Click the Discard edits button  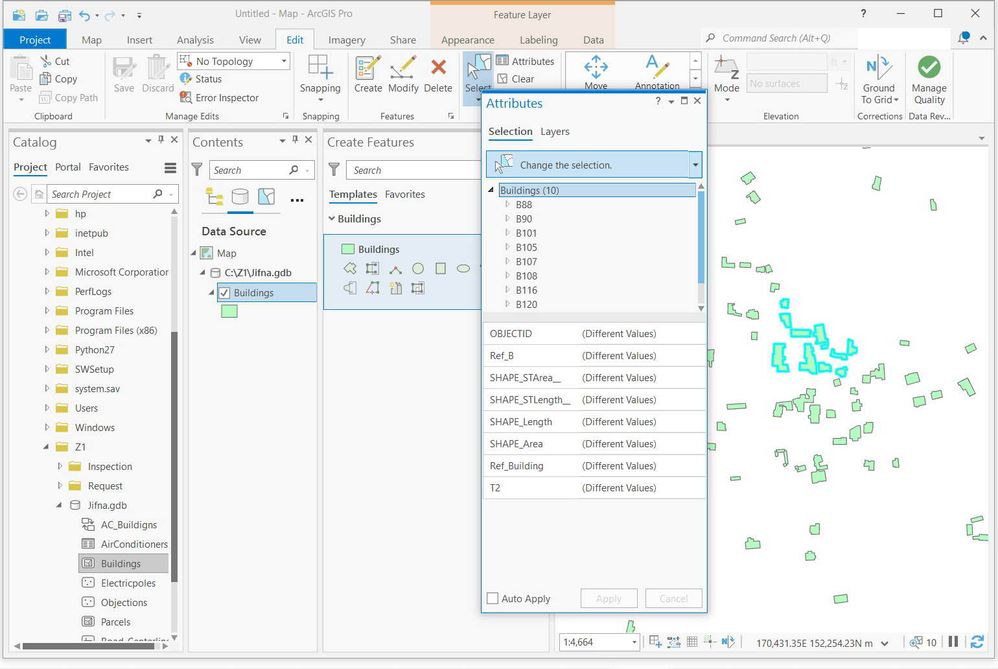157,74
